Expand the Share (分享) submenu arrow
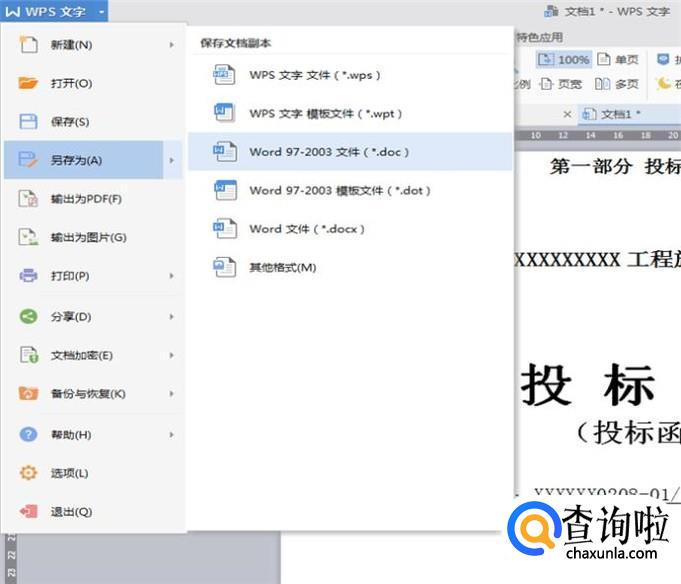The height and width of the screenshot is (584, 681). point(172,317)
